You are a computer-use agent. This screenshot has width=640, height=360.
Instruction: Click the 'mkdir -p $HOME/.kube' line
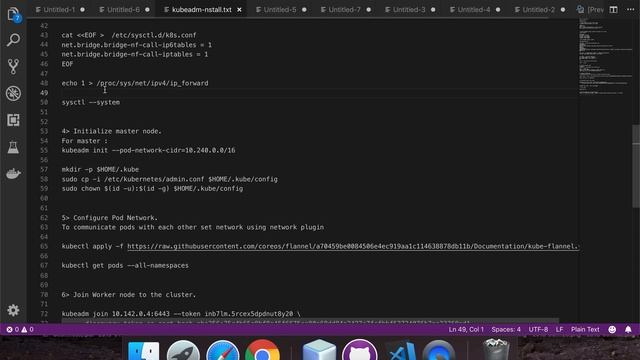click(x=100, y=169)
